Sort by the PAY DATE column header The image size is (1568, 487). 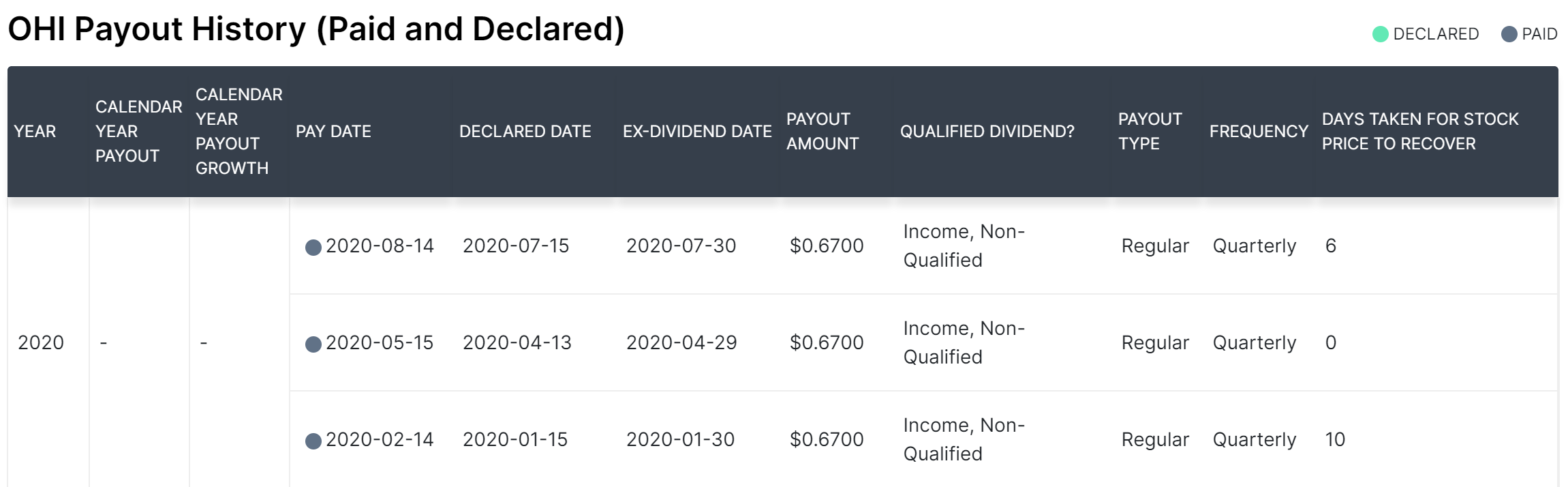point(333,131)
